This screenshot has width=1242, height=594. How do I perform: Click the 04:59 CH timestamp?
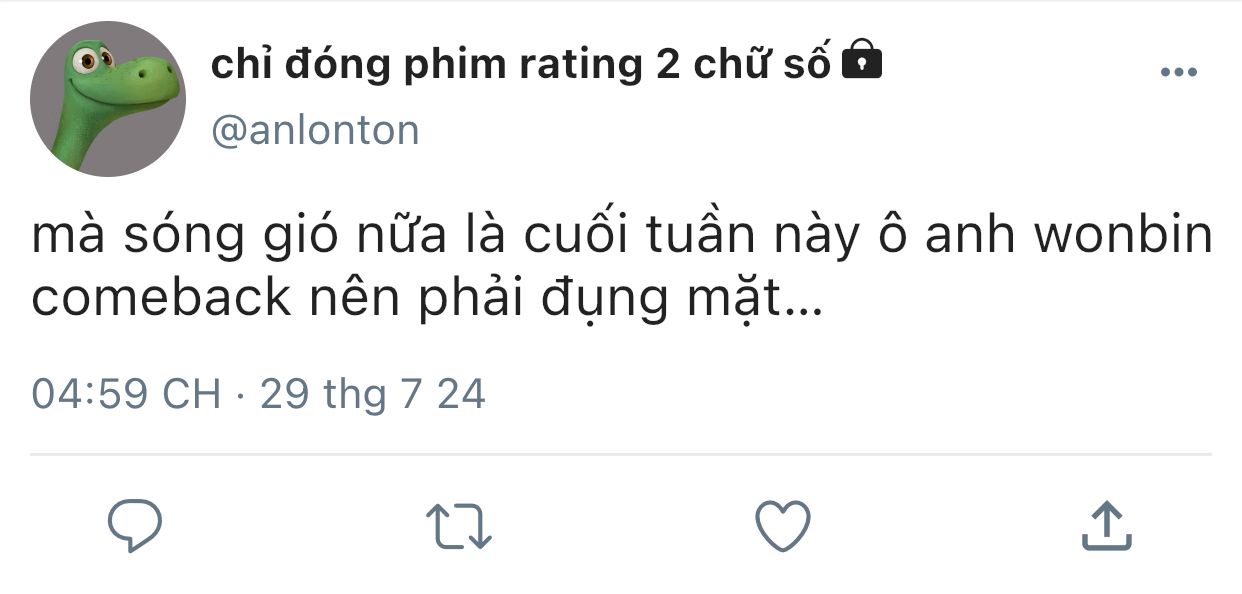click(126, 394)
